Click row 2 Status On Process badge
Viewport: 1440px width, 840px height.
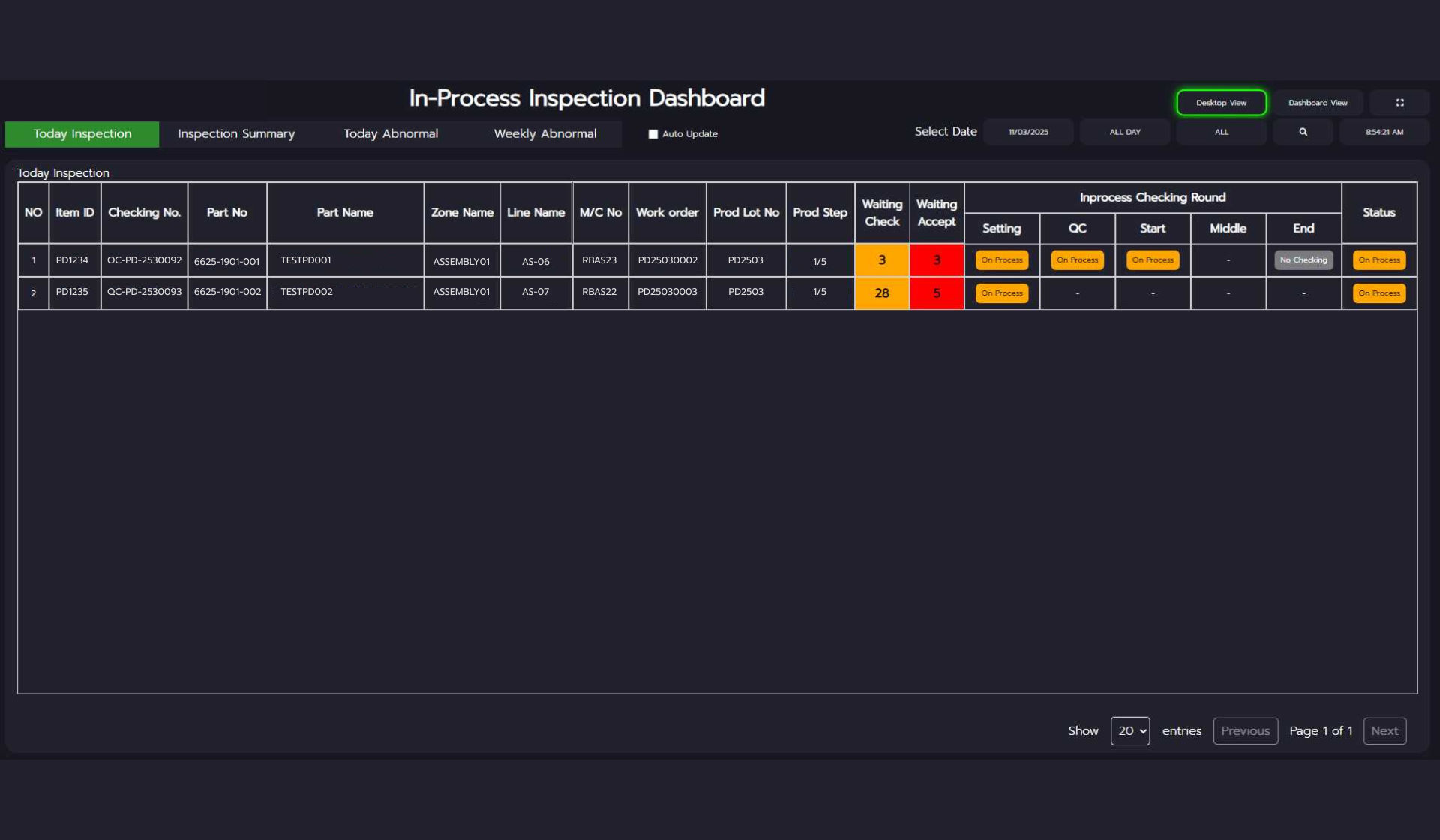pyautogui.click(x=1378, y=293)
